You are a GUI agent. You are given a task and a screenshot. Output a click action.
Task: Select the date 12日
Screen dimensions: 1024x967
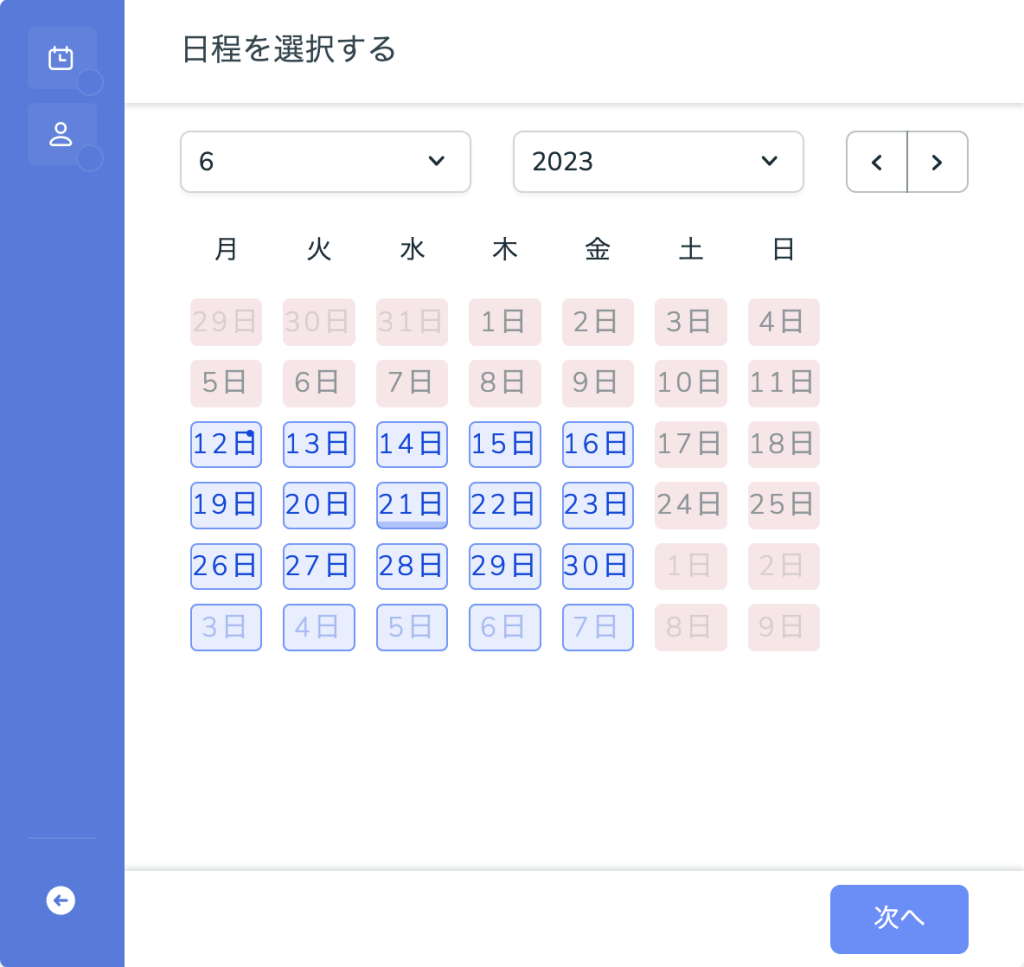pos(226,444)
